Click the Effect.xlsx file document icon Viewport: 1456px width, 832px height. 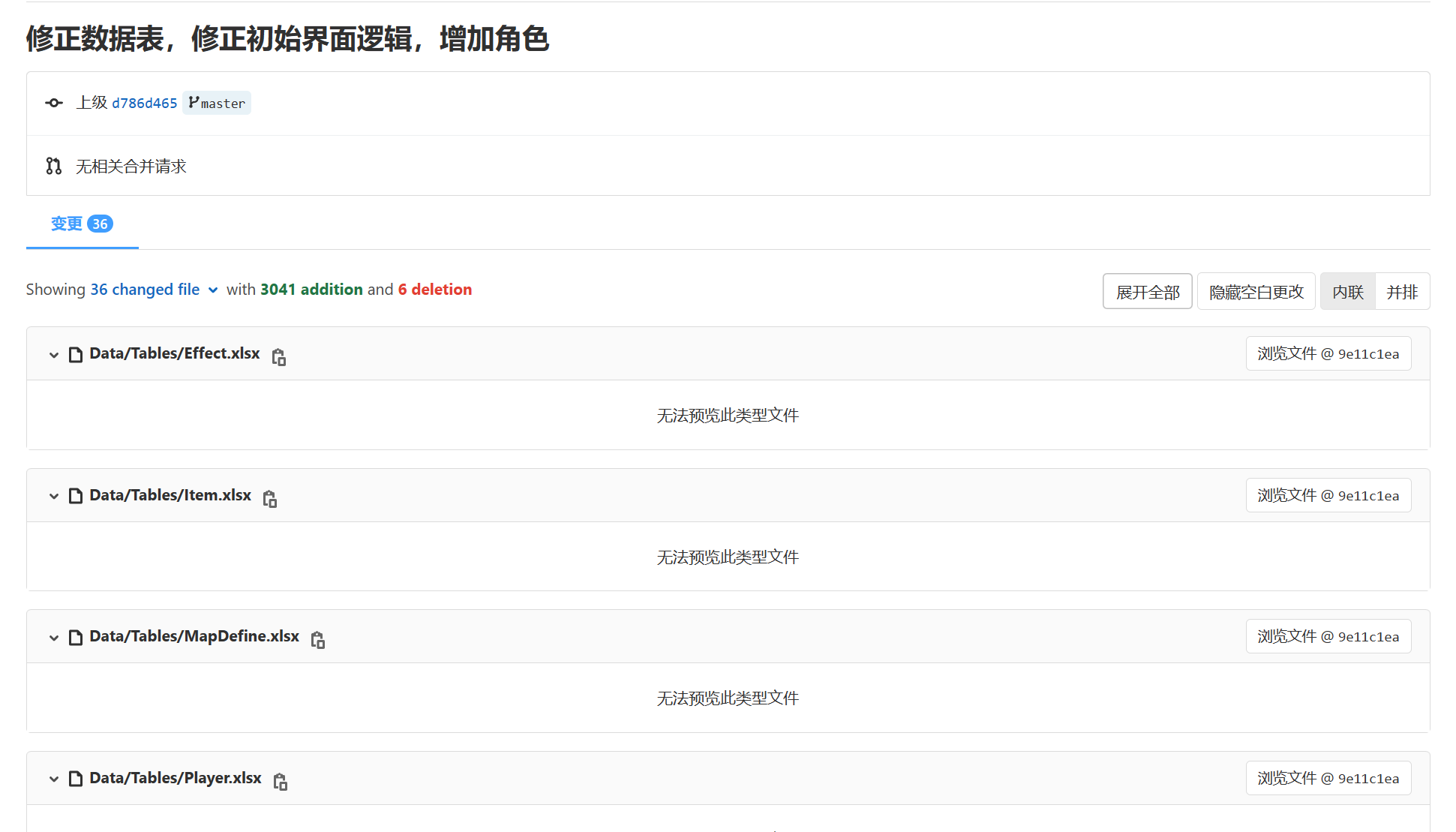click(76, 354)
